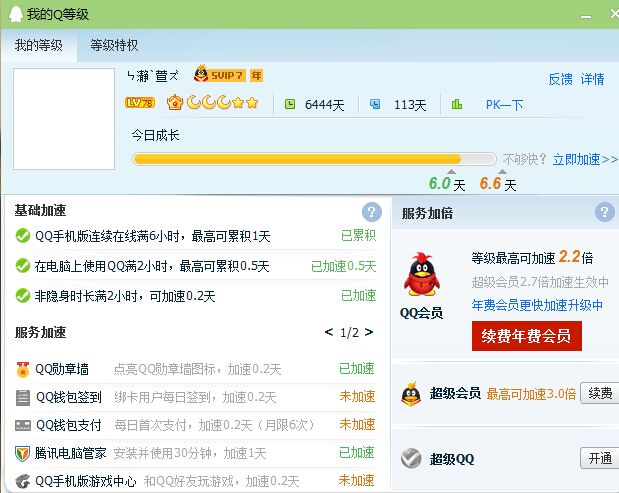Open the 腾讯电脑管家 service row
The image size is (619, 493).
195,454
